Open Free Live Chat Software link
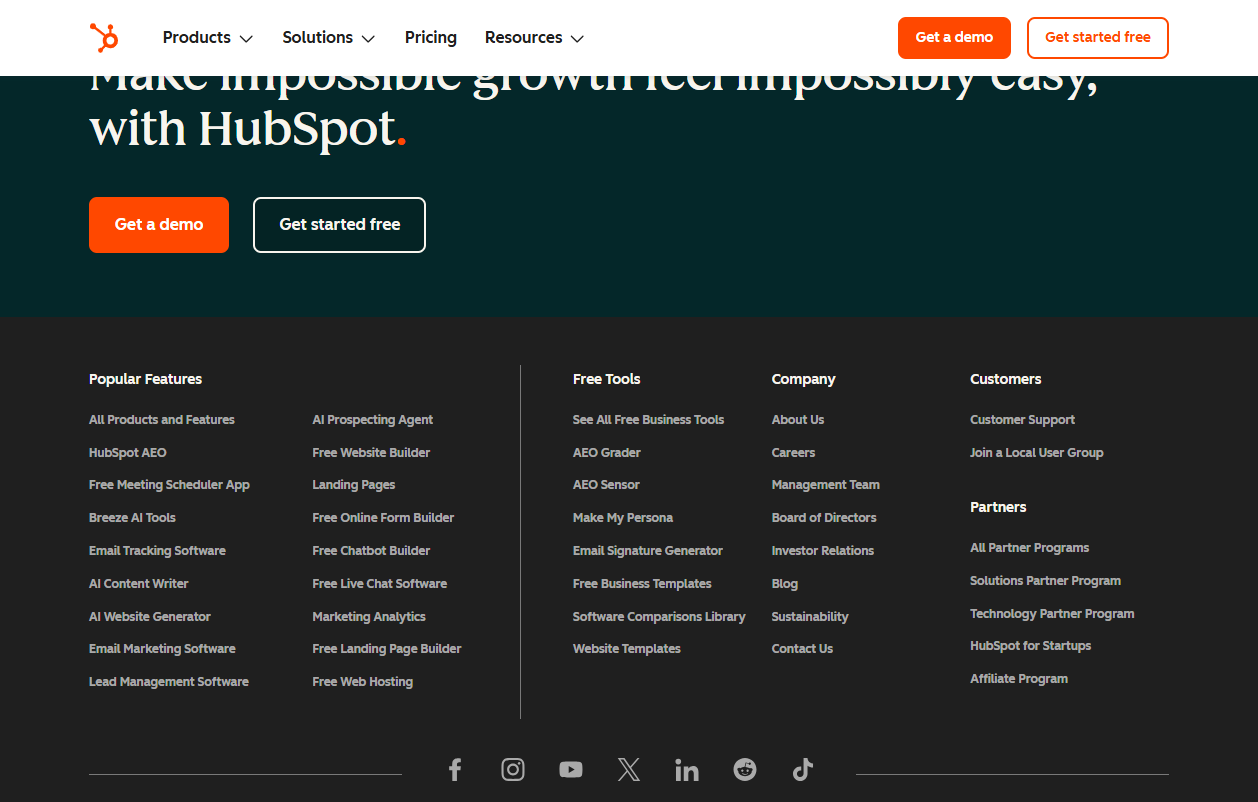The width and height of the screenshot is (1258, 802). [x=380, y=584]
